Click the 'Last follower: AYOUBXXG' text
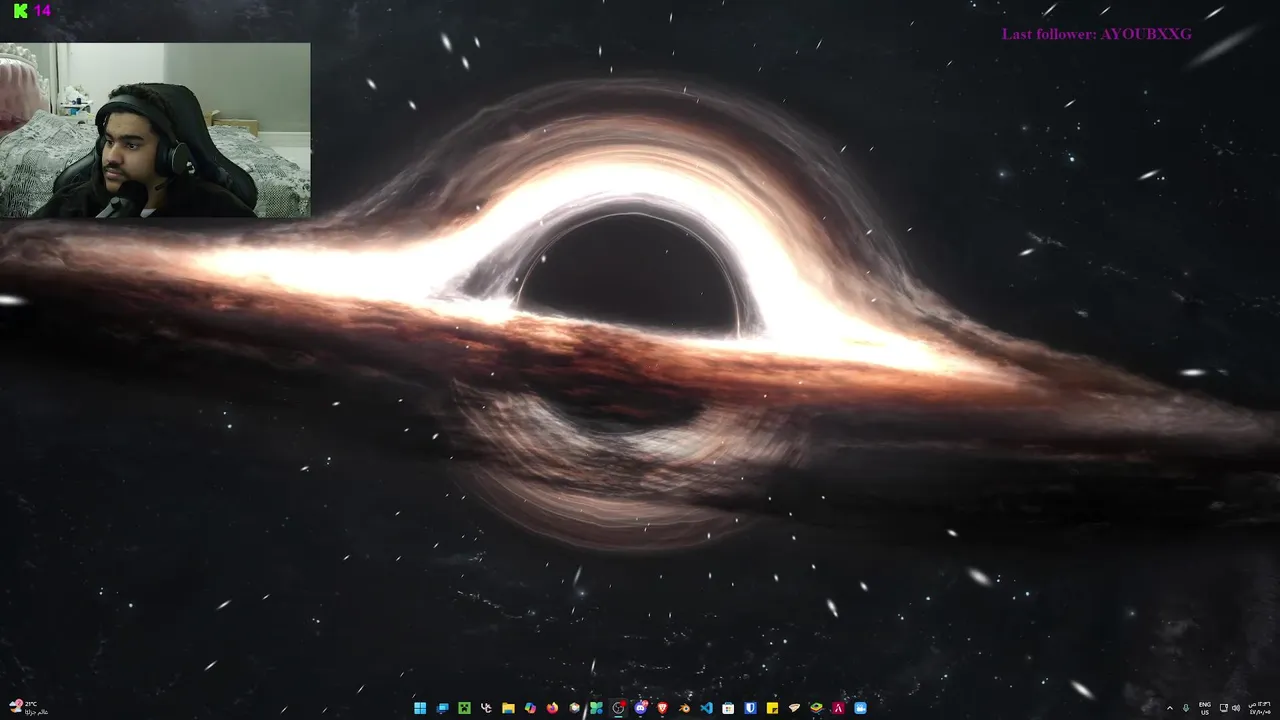This screenshot has height=720, width=1280. click(1097, 34)
